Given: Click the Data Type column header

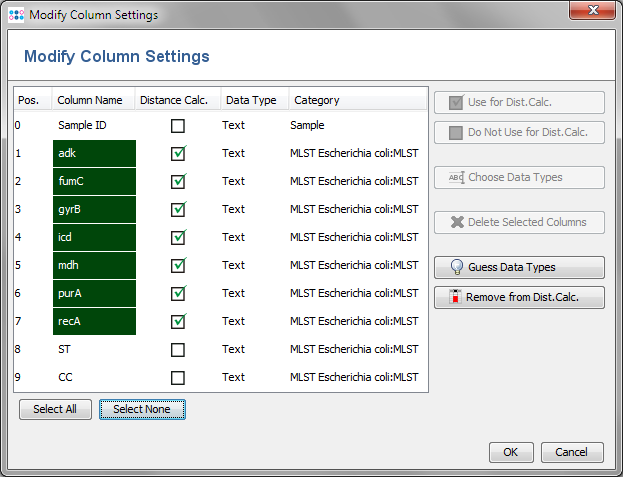Looking at the screenshot, I should [252, 100].
